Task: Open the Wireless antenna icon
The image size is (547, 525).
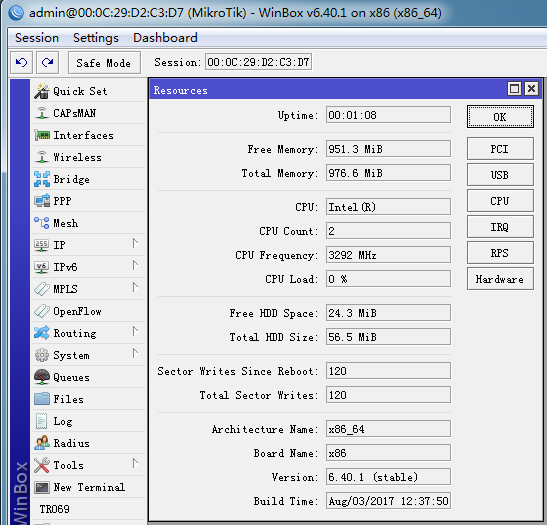Action: [x=42, y=157]
